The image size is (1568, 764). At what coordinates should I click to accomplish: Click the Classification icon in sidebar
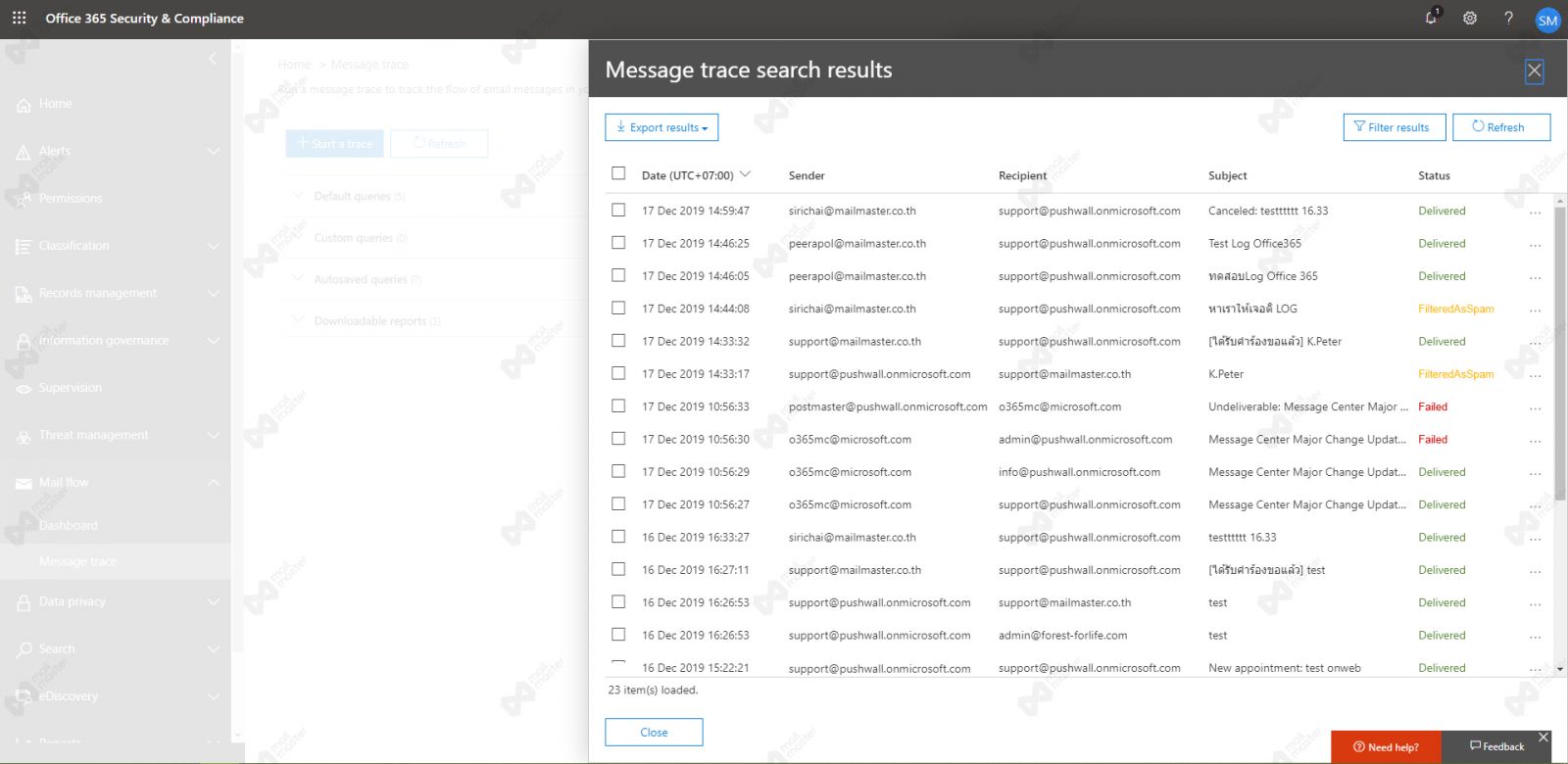[24, 247]
